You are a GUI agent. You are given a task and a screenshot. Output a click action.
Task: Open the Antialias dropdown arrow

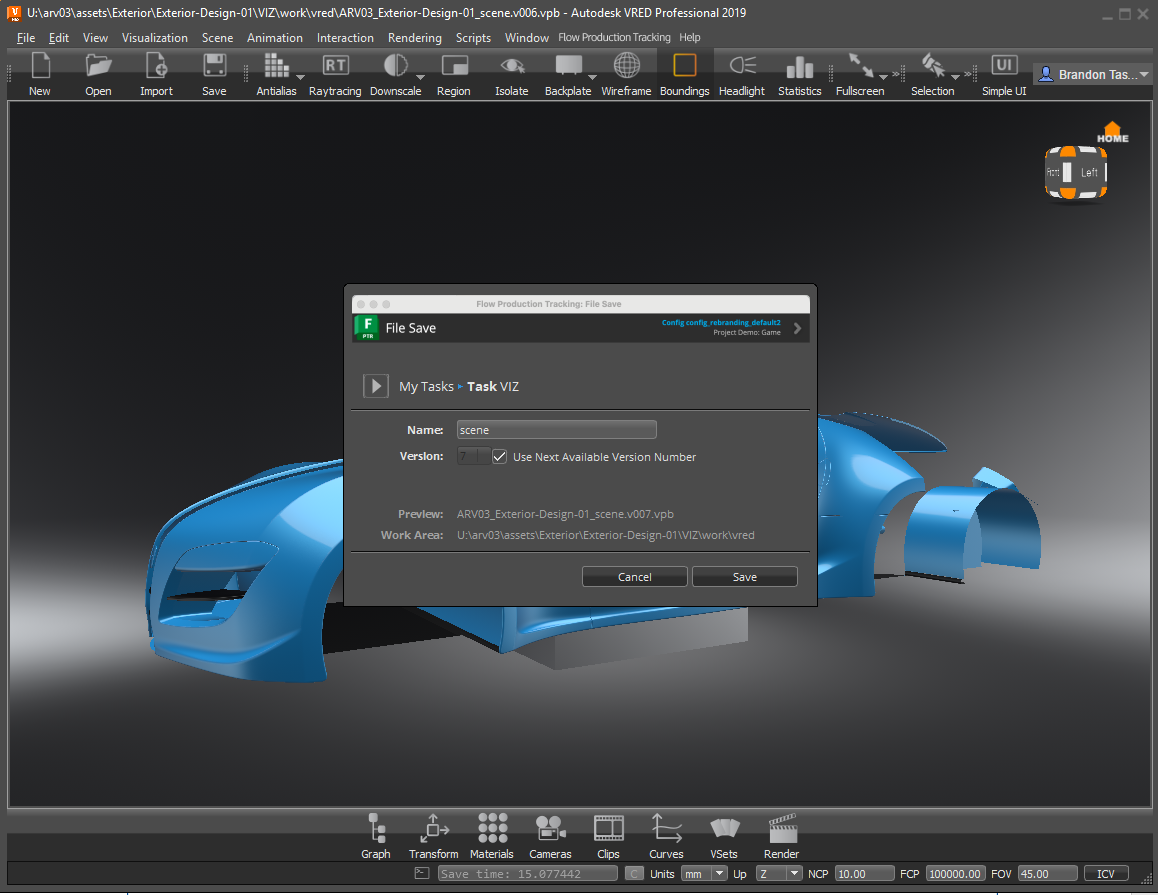click(301, 77)
